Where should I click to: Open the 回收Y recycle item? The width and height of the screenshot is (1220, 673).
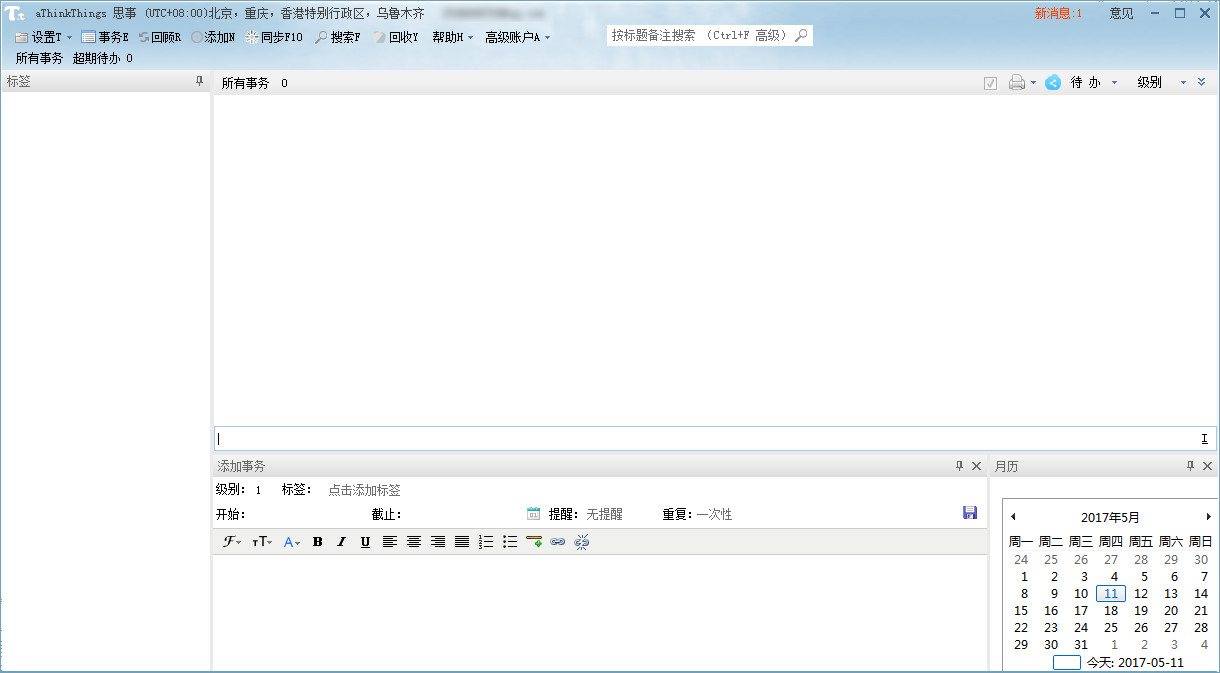[x=395, y=37]
